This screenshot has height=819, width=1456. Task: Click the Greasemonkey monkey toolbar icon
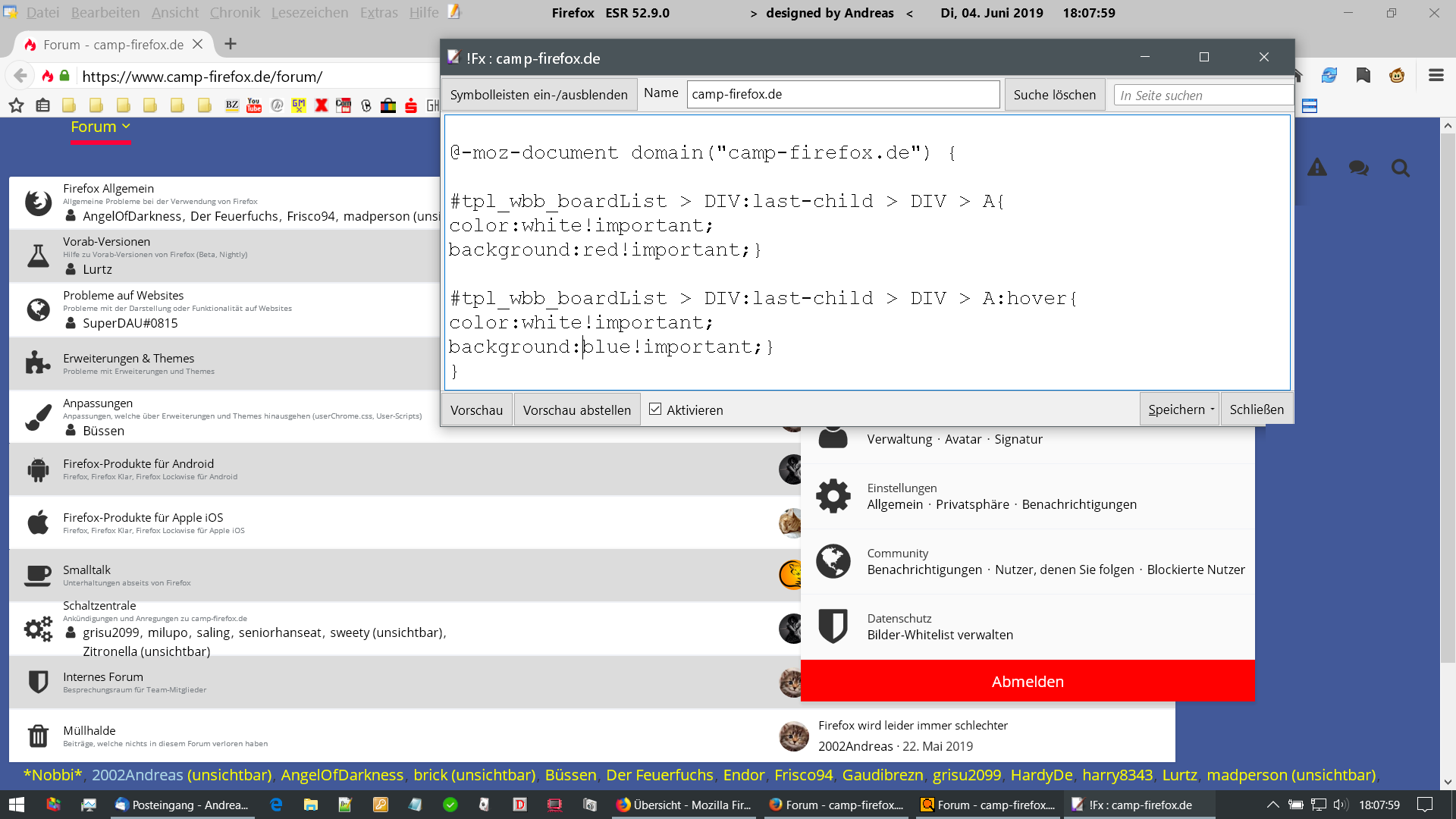coord(1396,75)
